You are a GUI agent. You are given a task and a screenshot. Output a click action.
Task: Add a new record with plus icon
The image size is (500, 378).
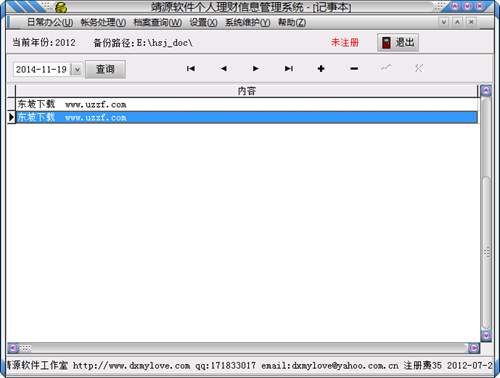pos(321,69)
